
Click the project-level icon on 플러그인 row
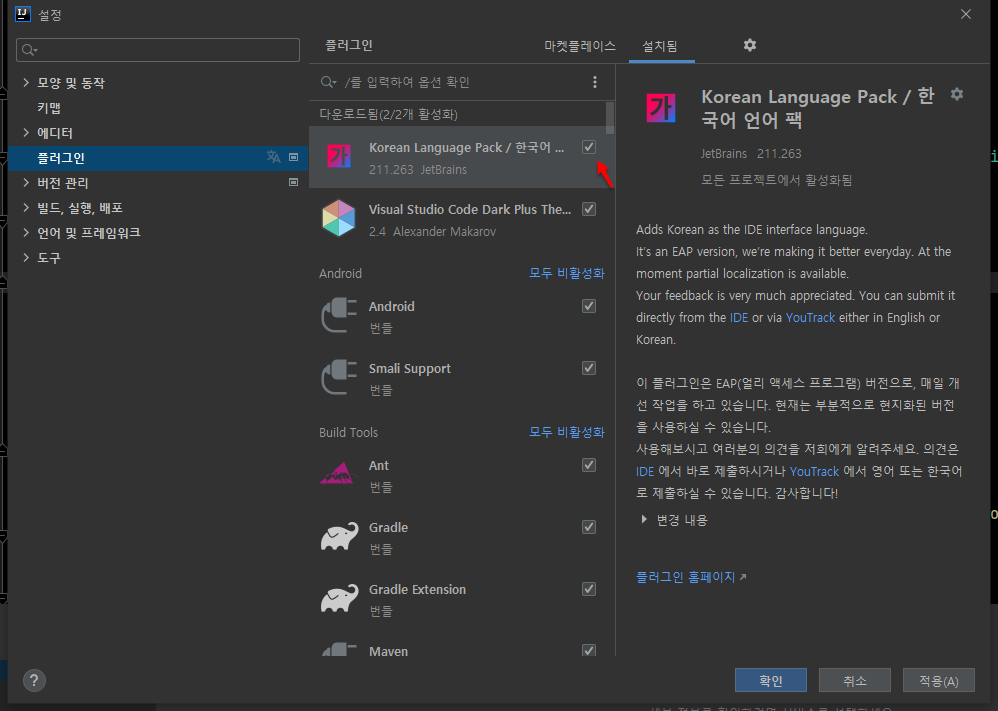pos(293,157)
